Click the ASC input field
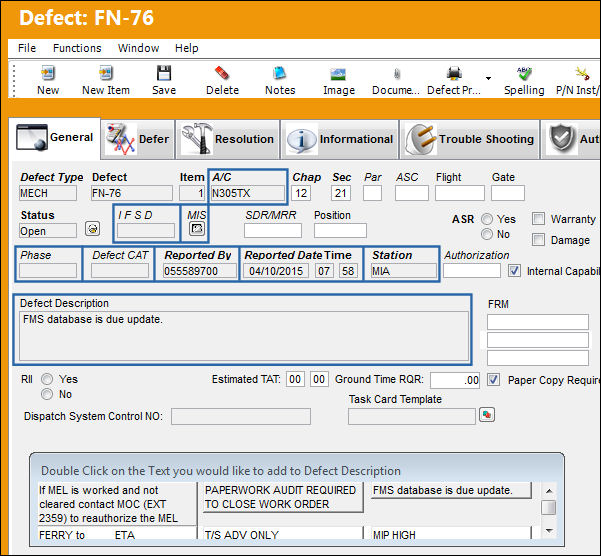The width and height of the screenshot is (601, 556). 412,193
